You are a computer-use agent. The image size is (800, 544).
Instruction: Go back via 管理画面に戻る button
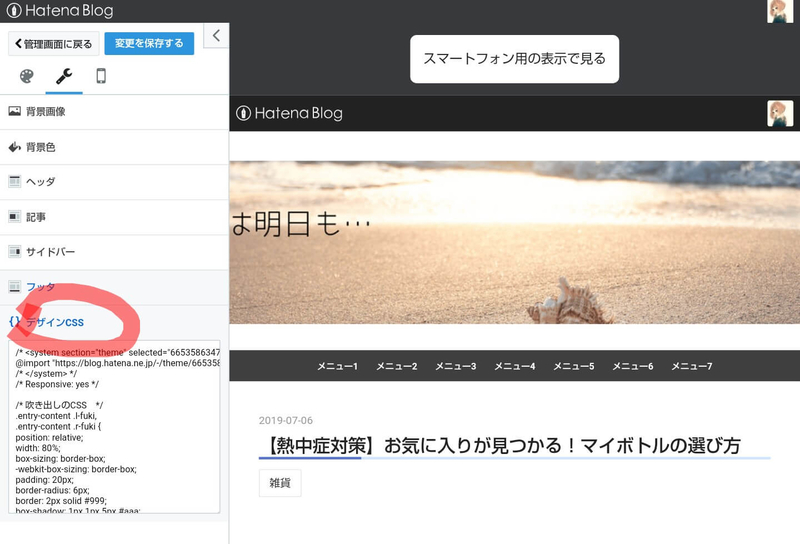(x=54, y=44)
